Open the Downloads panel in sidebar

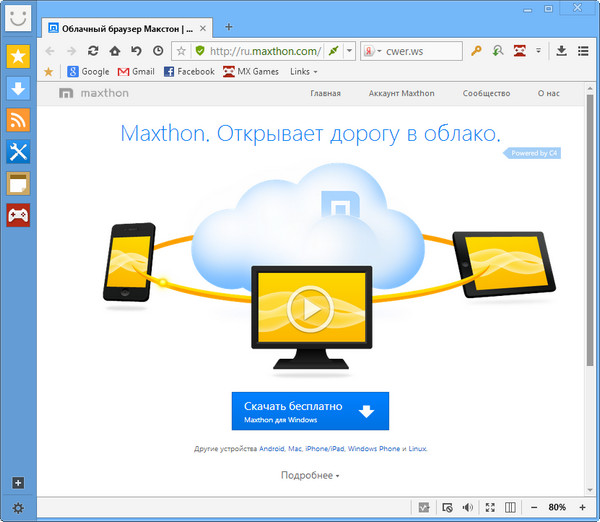pyautogui.click(x=18, y=88)
